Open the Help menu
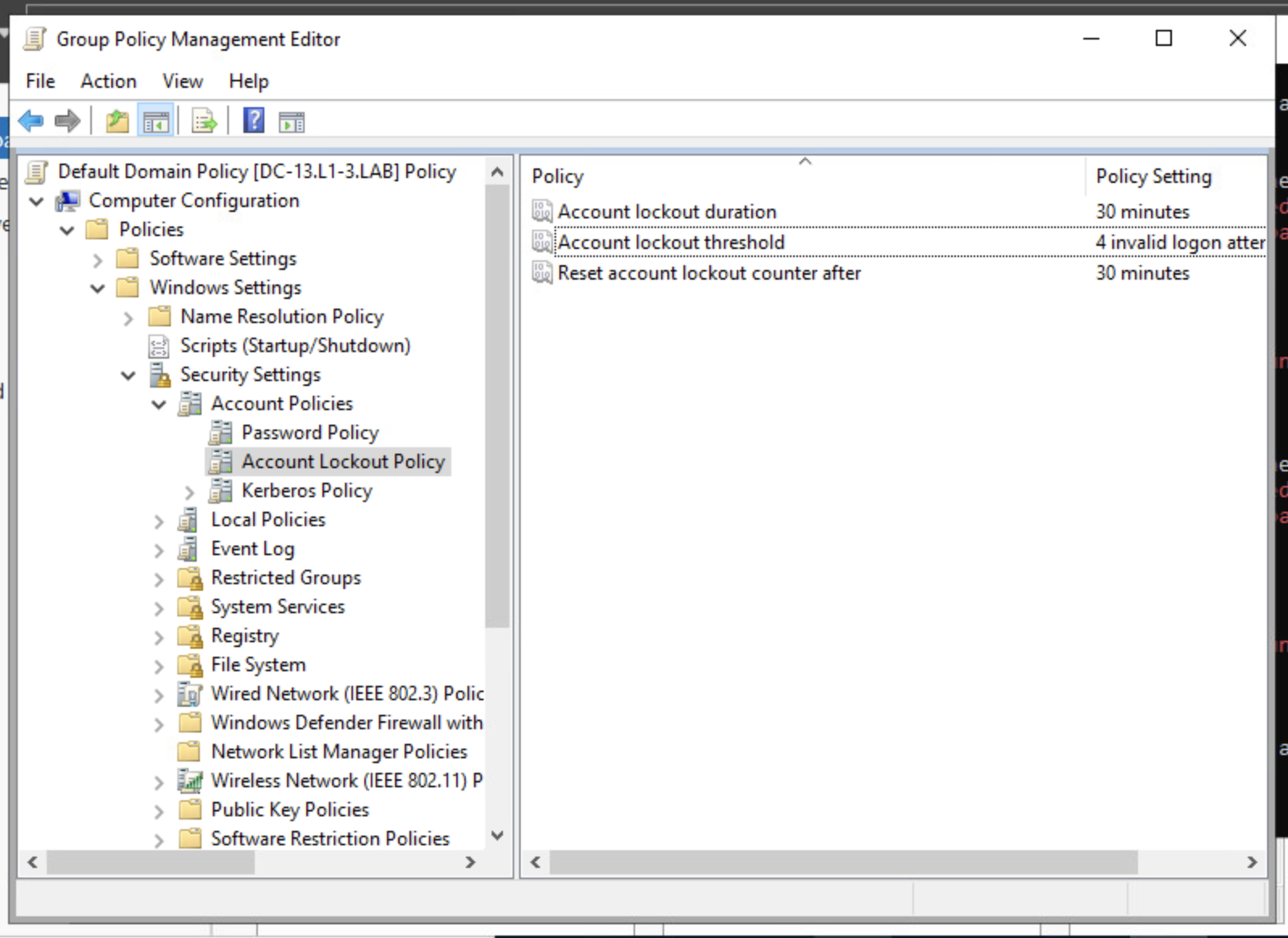Image resolution: width=1288 pixels, height=938 pixels. point(248,81)
